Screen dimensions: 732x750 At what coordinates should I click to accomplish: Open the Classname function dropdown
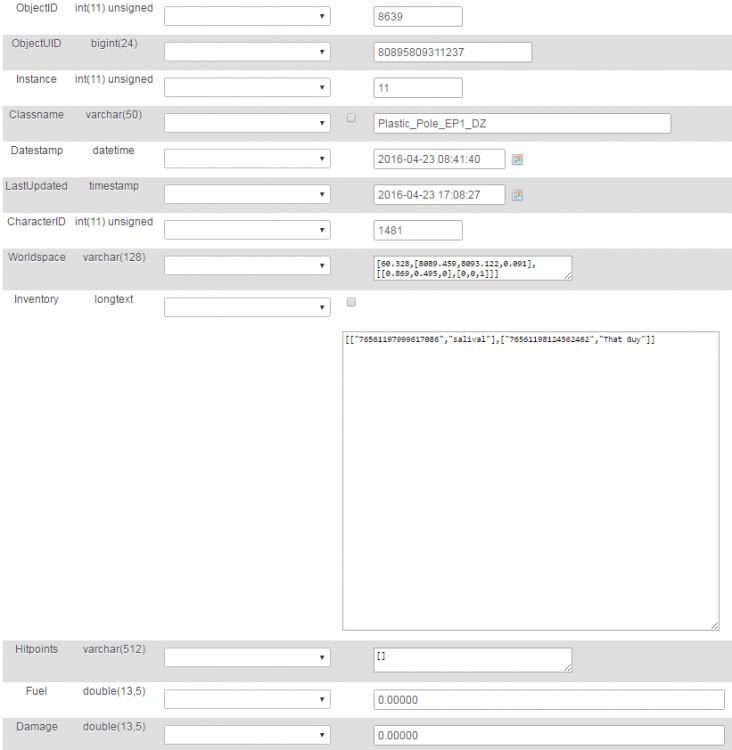(246, 123)
